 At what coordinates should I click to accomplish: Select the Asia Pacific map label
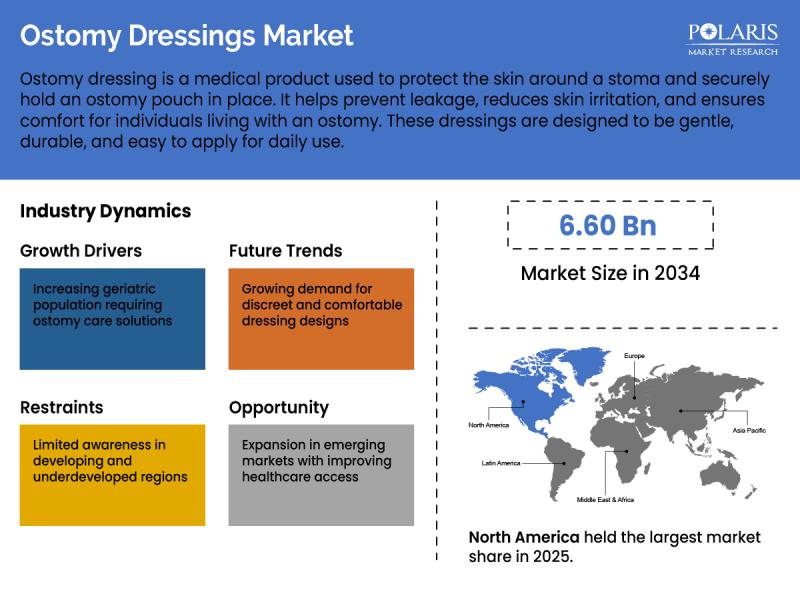[x=748, y=430]
